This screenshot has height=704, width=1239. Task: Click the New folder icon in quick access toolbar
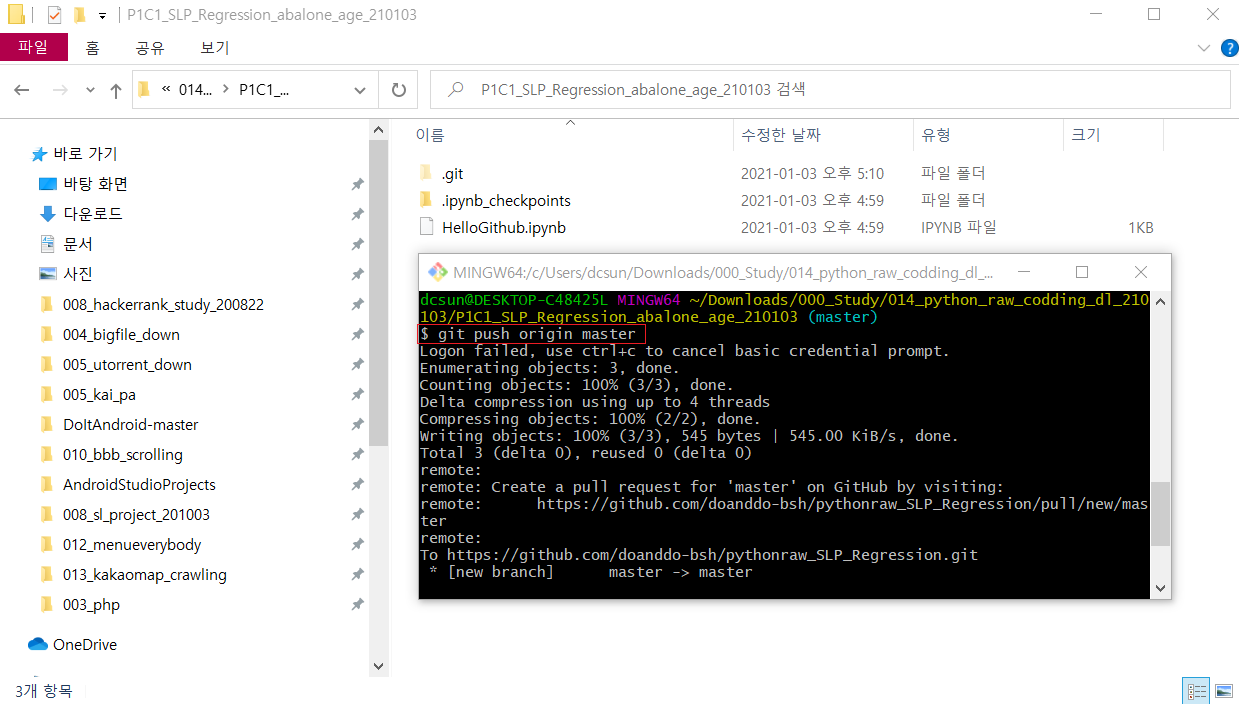pyautogui.click(x=79, y=15)
